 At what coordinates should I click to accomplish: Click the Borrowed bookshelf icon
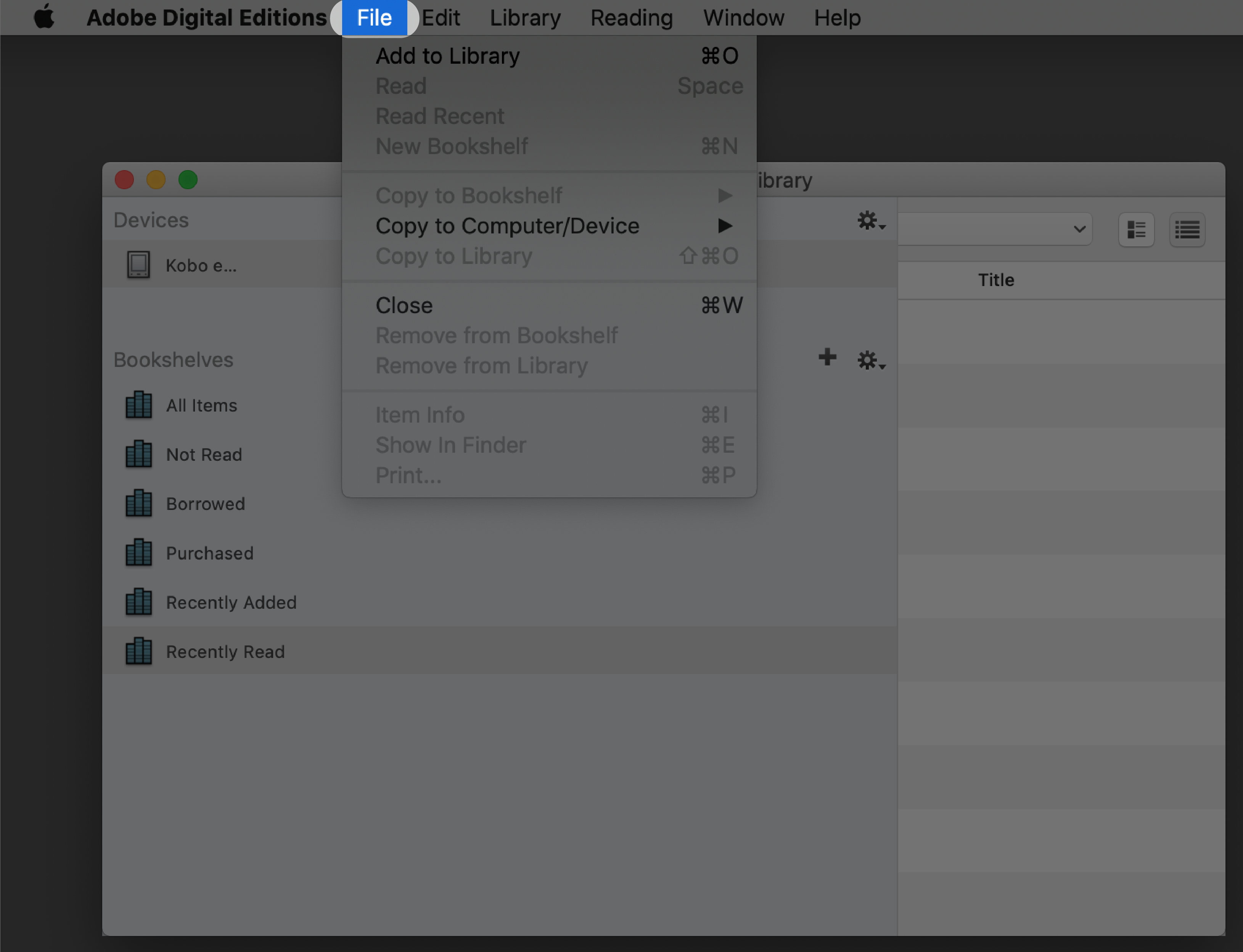[138, 503]
